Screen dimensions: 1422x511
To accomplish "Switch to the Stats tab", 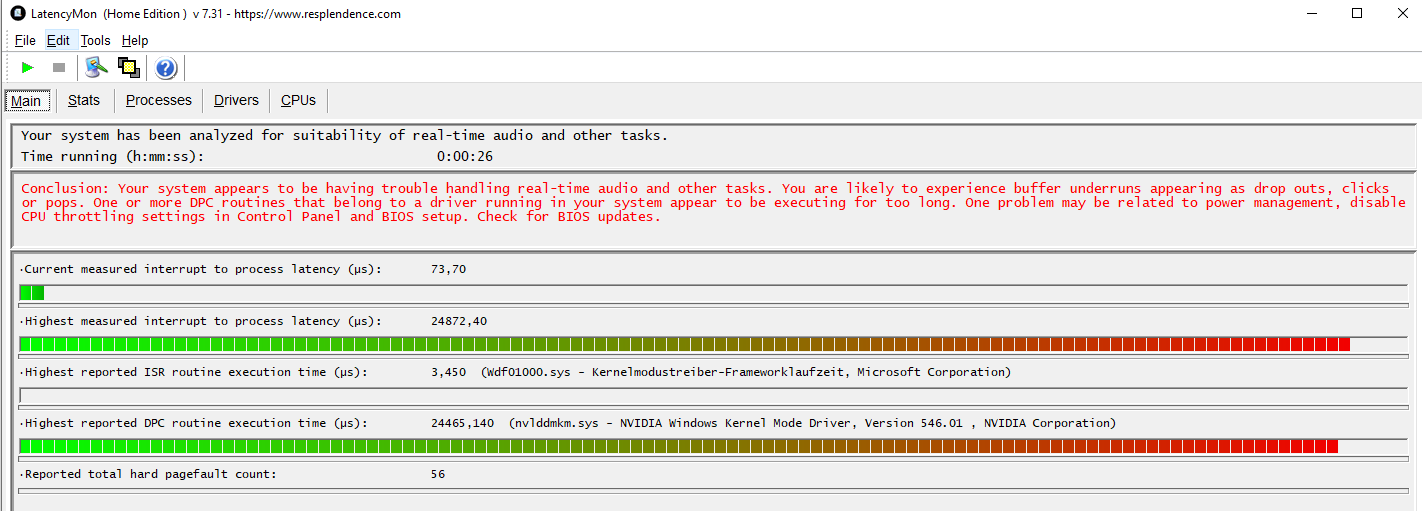I will (x=84, y=100).
